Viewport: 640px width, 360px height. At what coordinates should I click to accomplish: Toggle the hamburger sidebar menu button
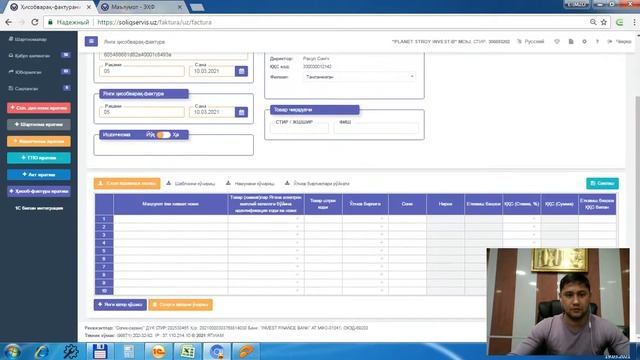tap(91, 41)
